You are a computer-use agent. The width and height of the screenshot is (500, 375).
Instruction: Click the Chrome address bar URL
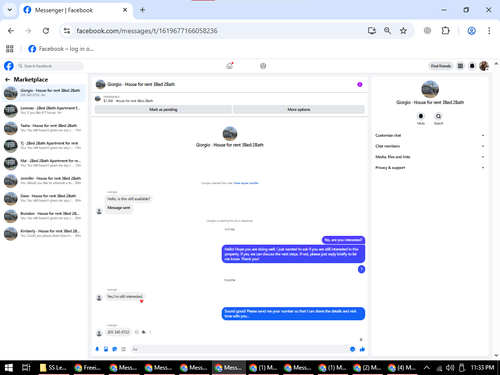click(147, 31)
